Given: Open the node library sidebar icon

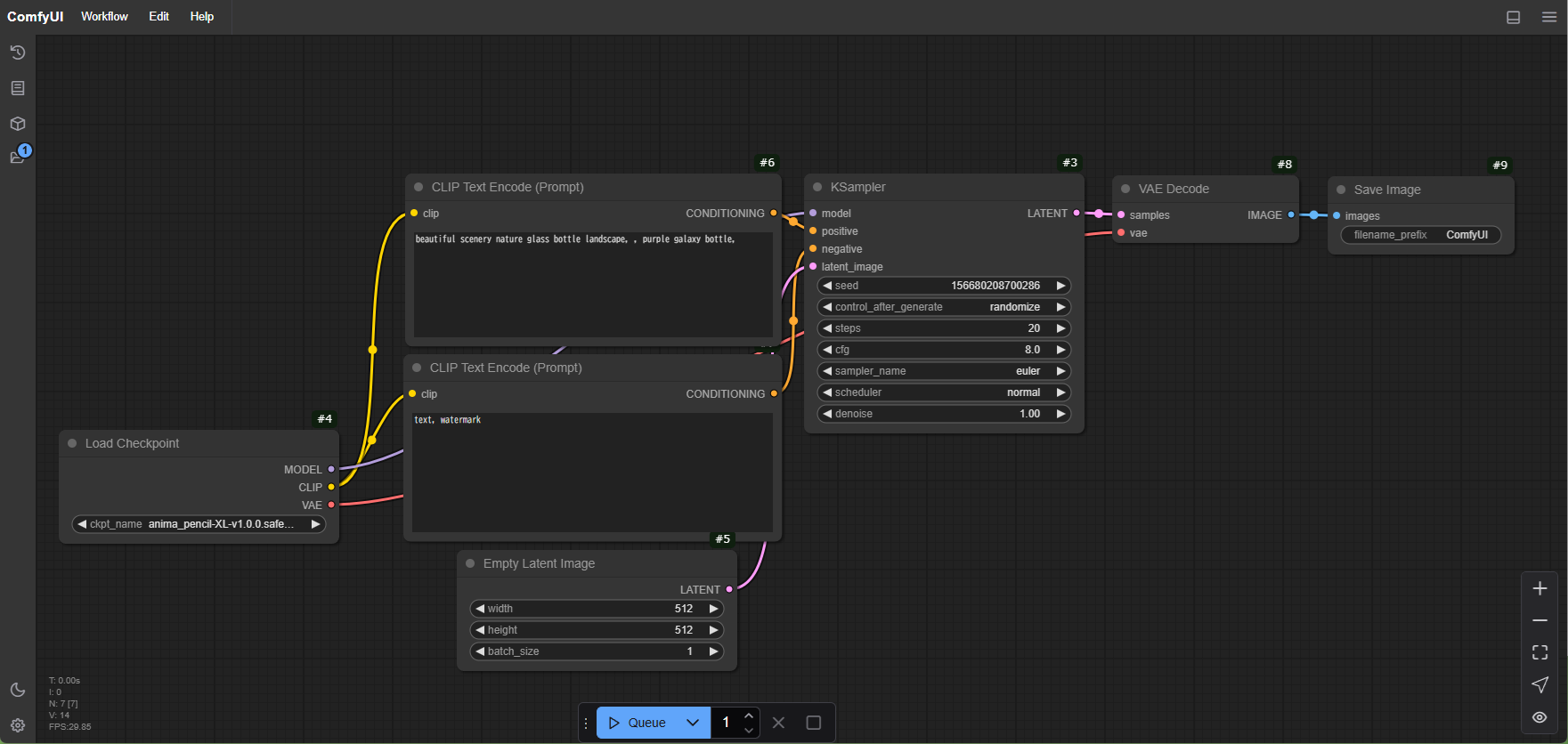Looking at the screenshot, I should tap(18, 88).
